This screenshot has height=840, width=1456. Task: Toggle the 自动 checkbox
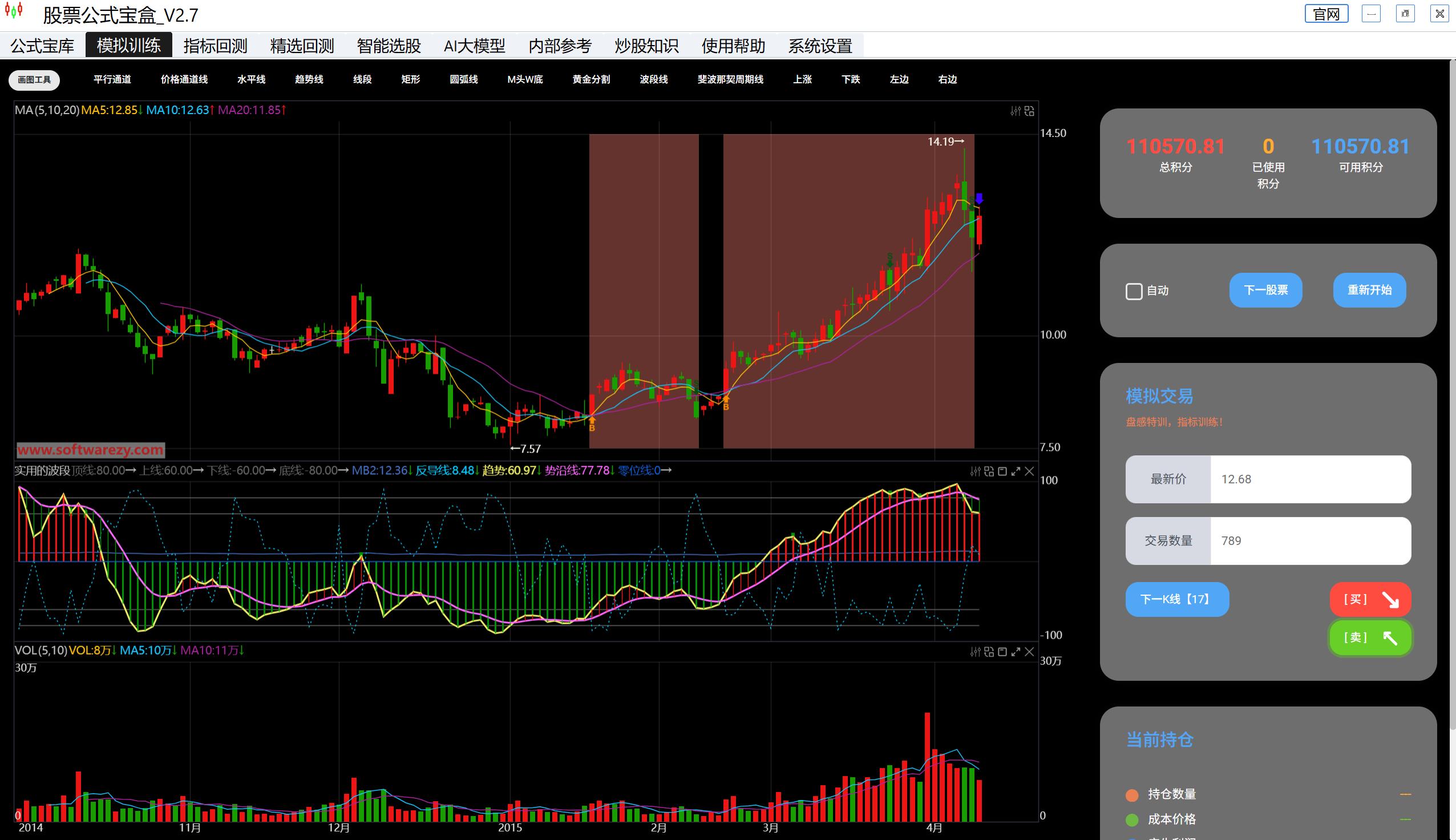click(x=1134, y=291)
